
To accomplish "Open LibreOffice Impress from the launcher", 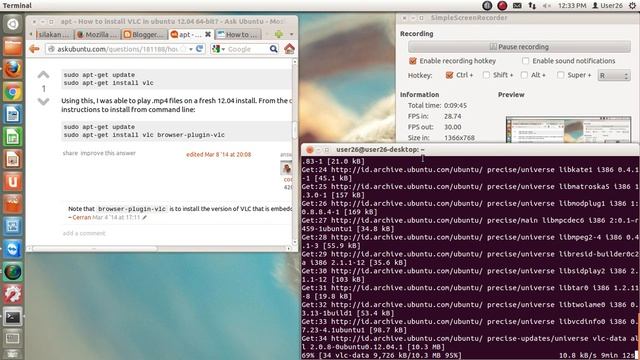I will [13, 160].
